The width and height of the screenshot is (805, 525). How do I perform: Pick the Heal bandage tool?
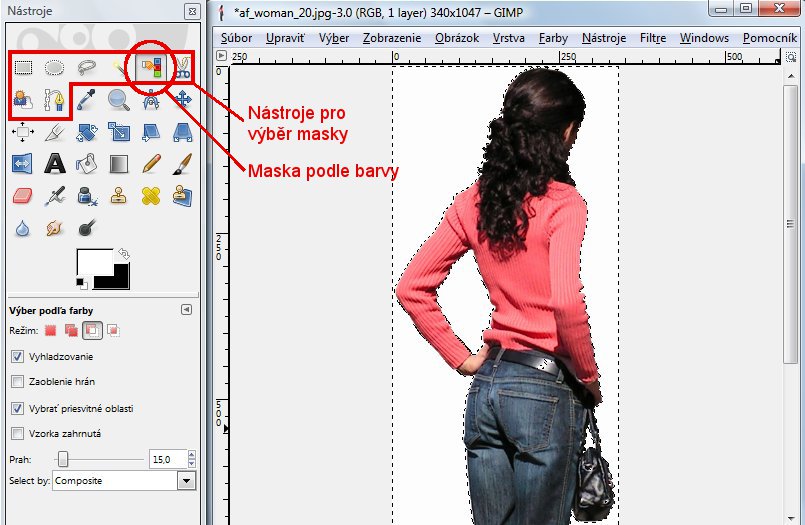151,196
